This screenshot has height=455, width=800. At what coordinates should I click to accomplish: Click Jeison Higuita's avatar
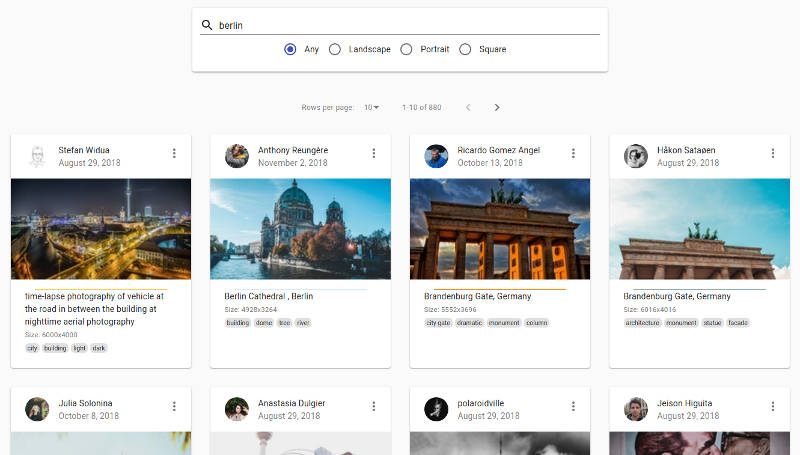(636, 409)
